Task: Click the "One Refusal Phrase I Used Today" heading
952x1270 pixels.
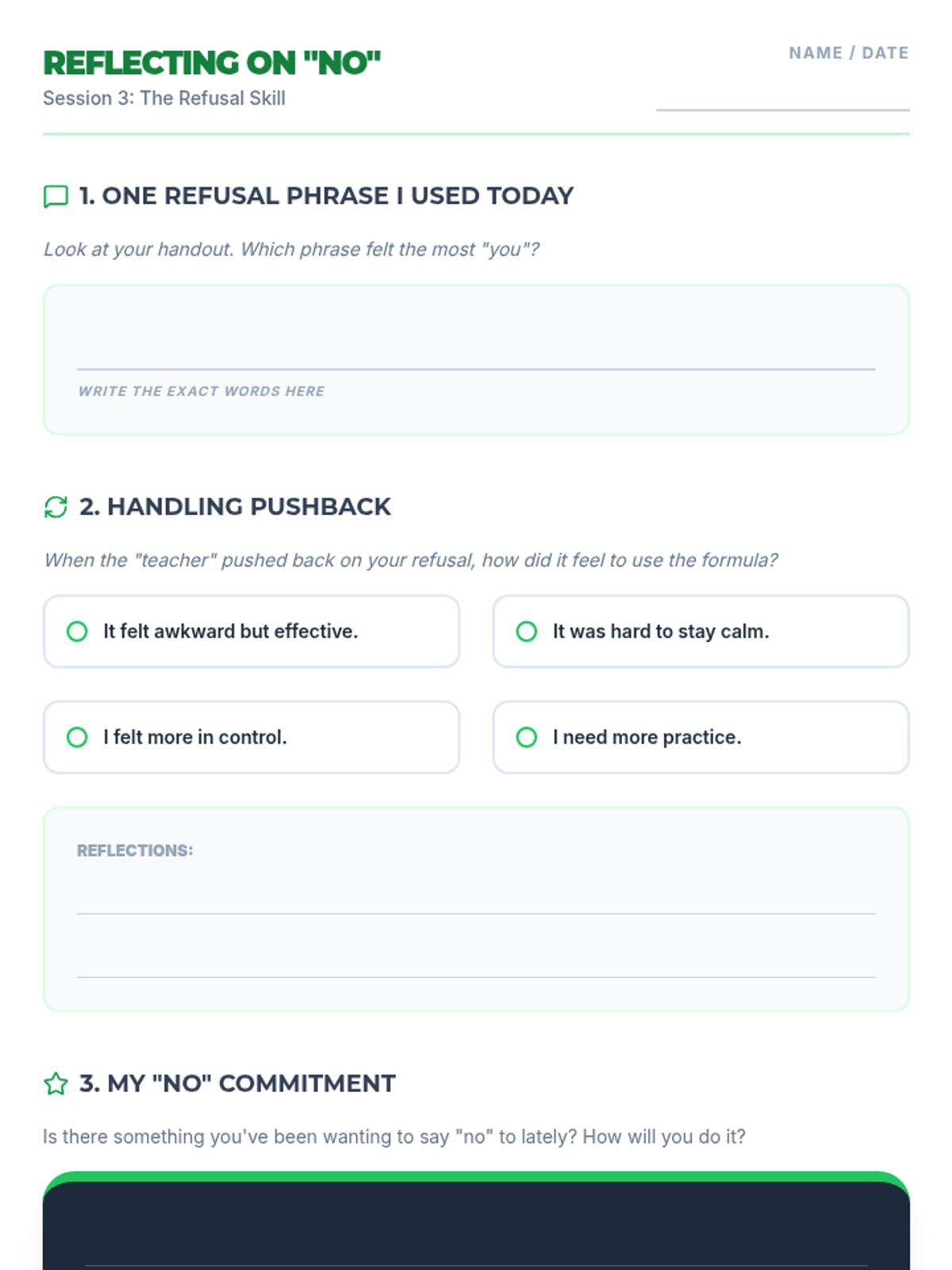Action: 326,196
